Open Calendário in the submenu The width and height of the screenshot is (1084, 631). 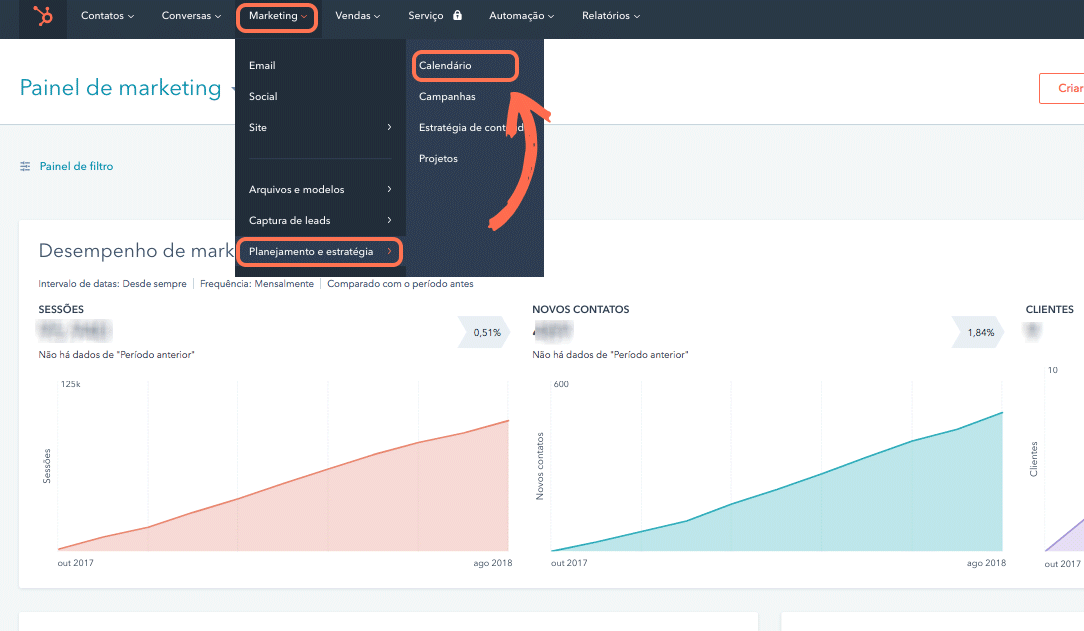point(445,65)
